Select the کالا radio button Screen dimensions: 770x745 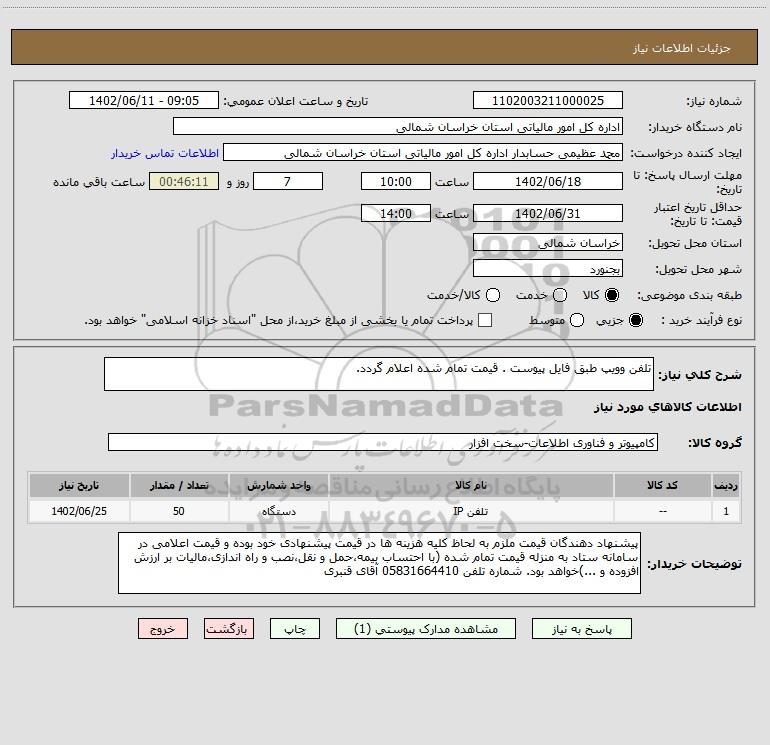tap(612, 295)
